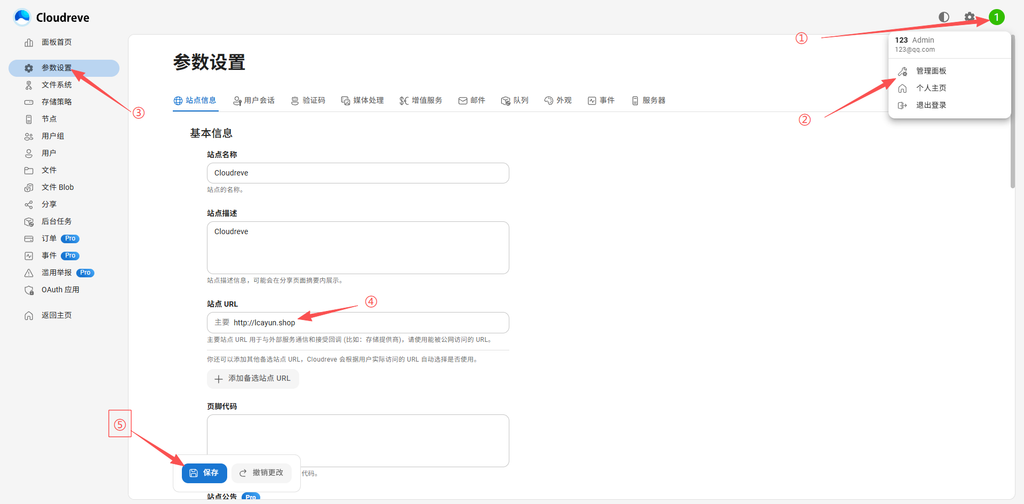The height and width of the screenshot is (504, 1024).
Task: Click the storage icon beside 存储策略
Action: [28, 102]
